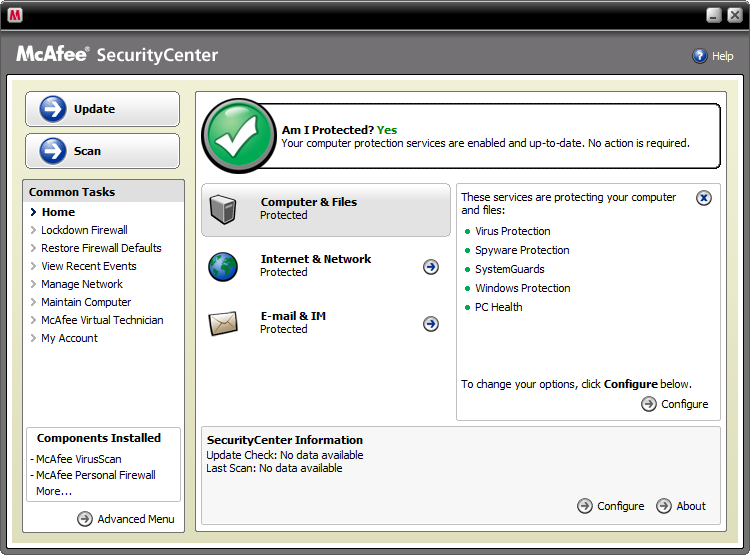This screenshot has height=555, width=750.
Task: Close the protection services details panel
Action: click(704, 198)
